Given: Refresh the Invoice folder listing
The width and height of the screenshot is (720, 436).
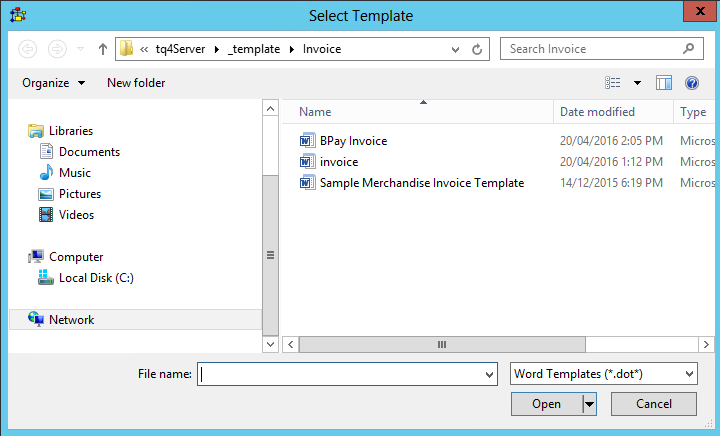Looking at the screenshot, I should pos(477,49).
